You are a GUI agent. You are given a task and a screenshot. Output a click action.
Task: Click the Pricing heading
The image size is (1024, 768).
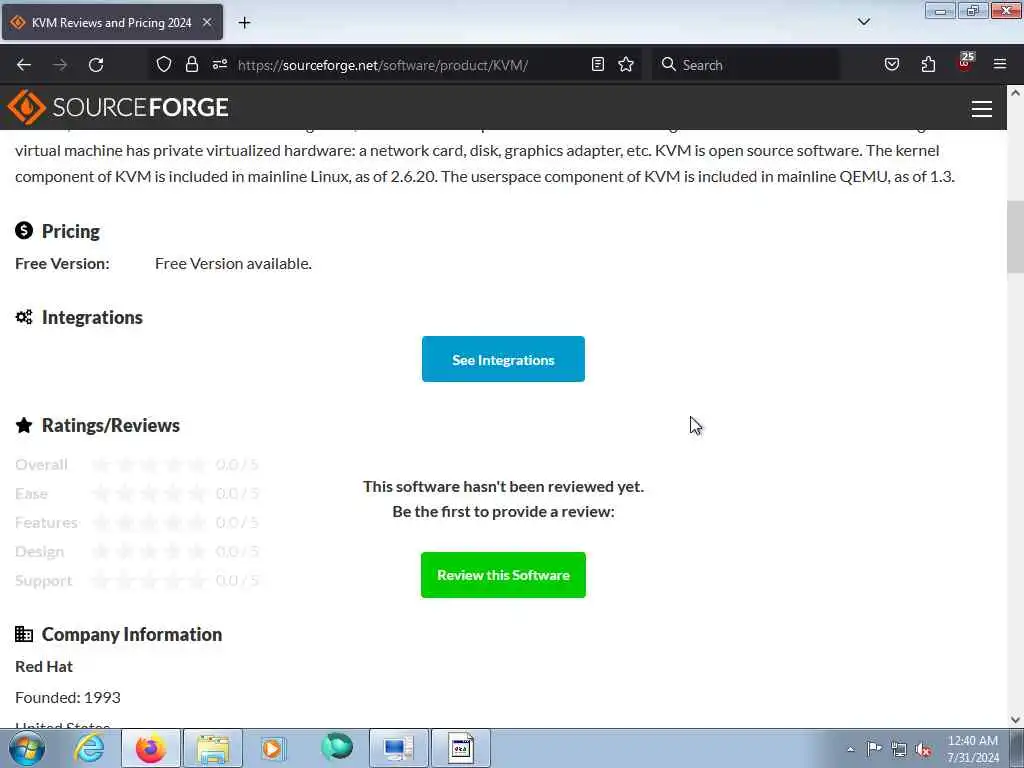(x=71, y=231)
